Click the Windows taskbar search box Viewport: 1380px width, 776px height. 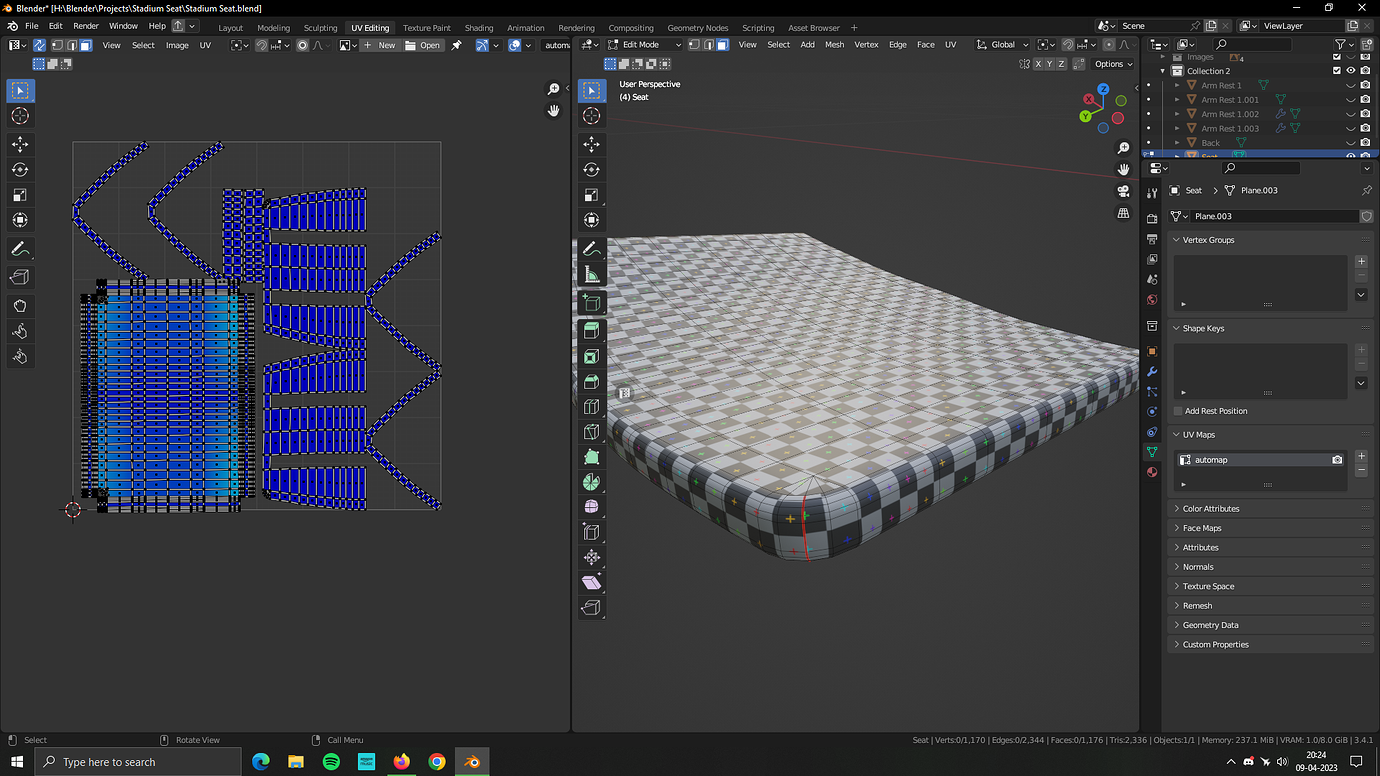coord(138,762)
